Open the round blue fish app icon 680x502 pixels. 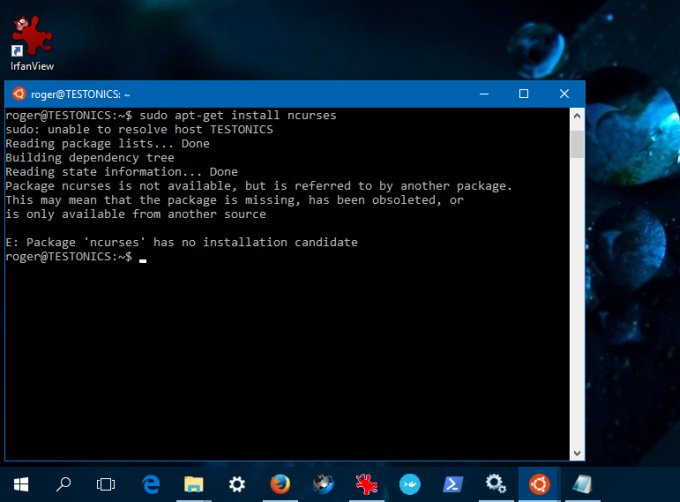click(410, 484)
